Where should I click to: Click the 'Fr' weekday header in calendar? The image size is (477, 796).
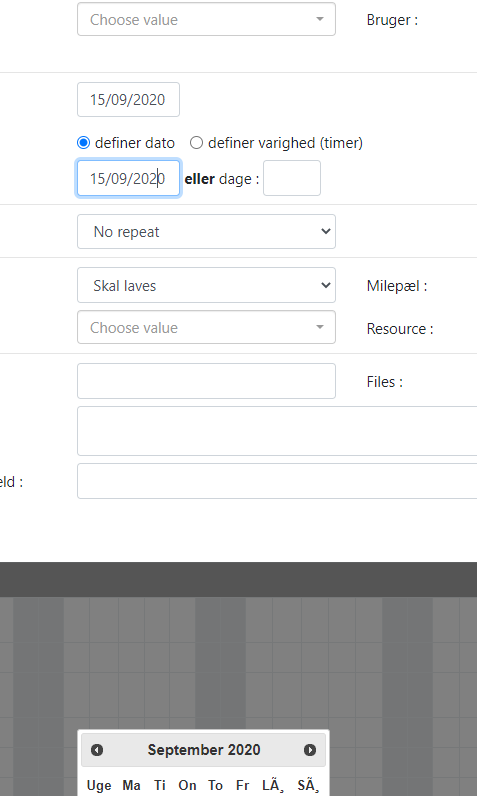[243, 785]
